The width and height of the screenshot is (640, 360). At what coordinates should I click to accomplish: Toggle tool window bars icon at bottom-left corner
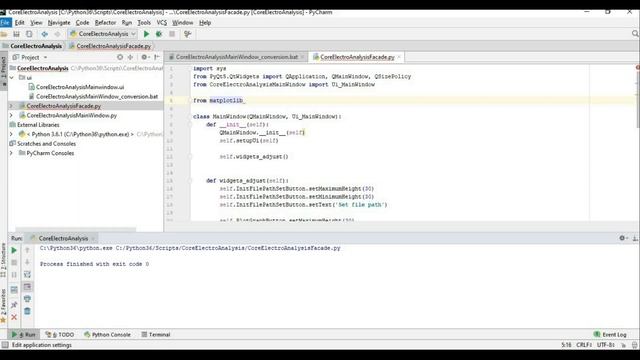point(4,345)
